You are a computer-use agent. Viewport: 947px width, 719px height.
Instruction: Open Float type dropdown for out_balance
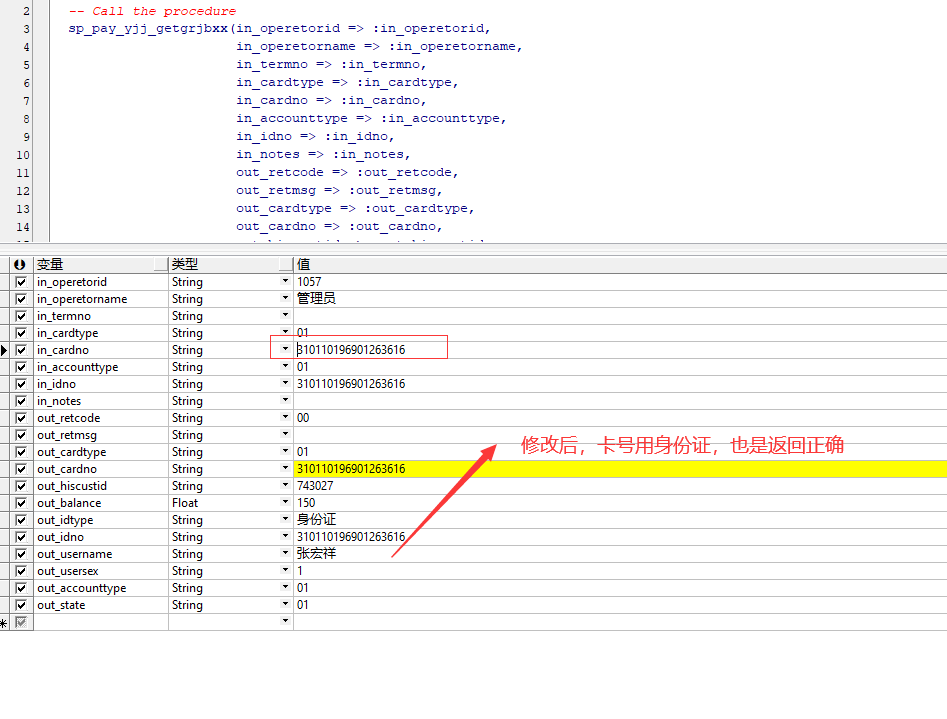point(285,501)
